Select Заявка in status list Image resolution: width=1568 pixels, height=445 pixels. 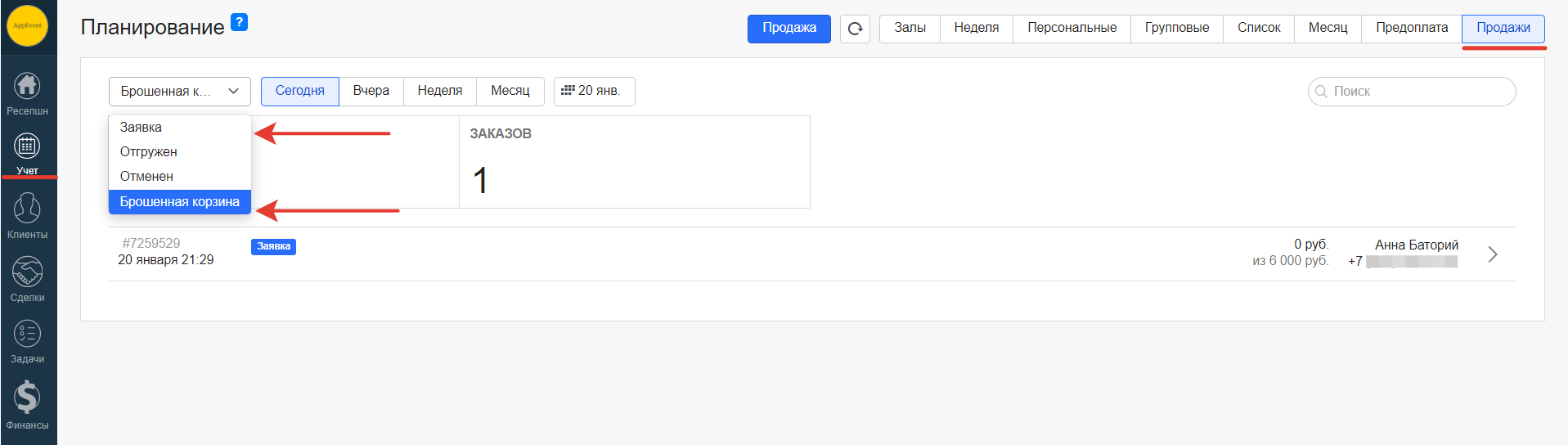tap(141, 128)
